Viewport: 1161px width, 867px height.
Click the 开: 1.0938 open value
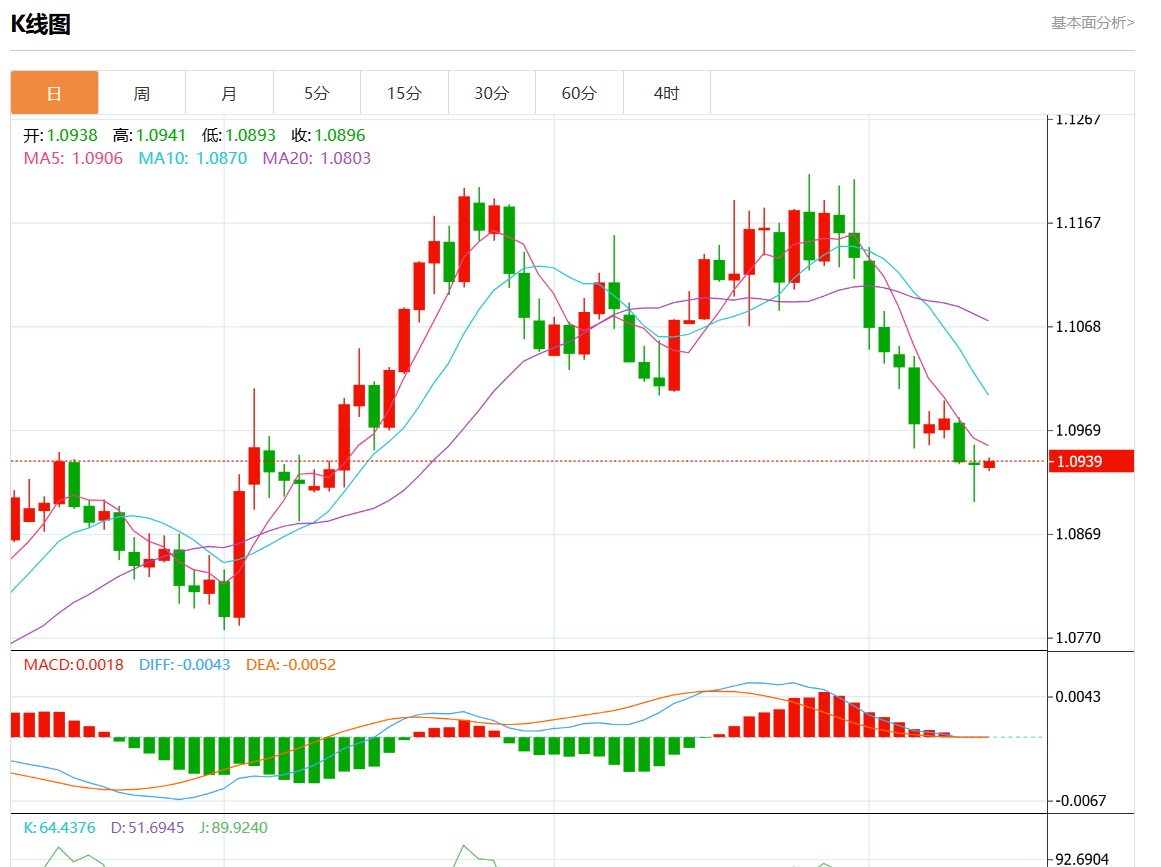60,135
